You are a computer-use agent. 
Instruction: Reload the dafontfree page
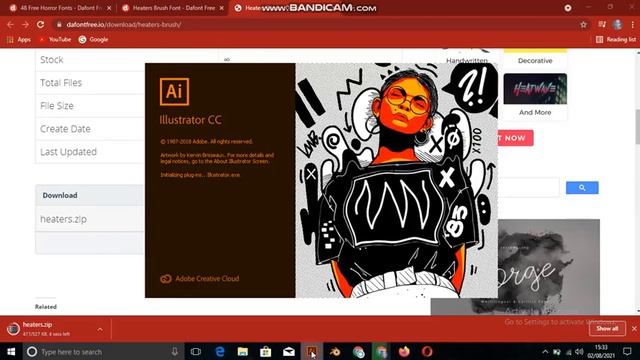[40, 24]
